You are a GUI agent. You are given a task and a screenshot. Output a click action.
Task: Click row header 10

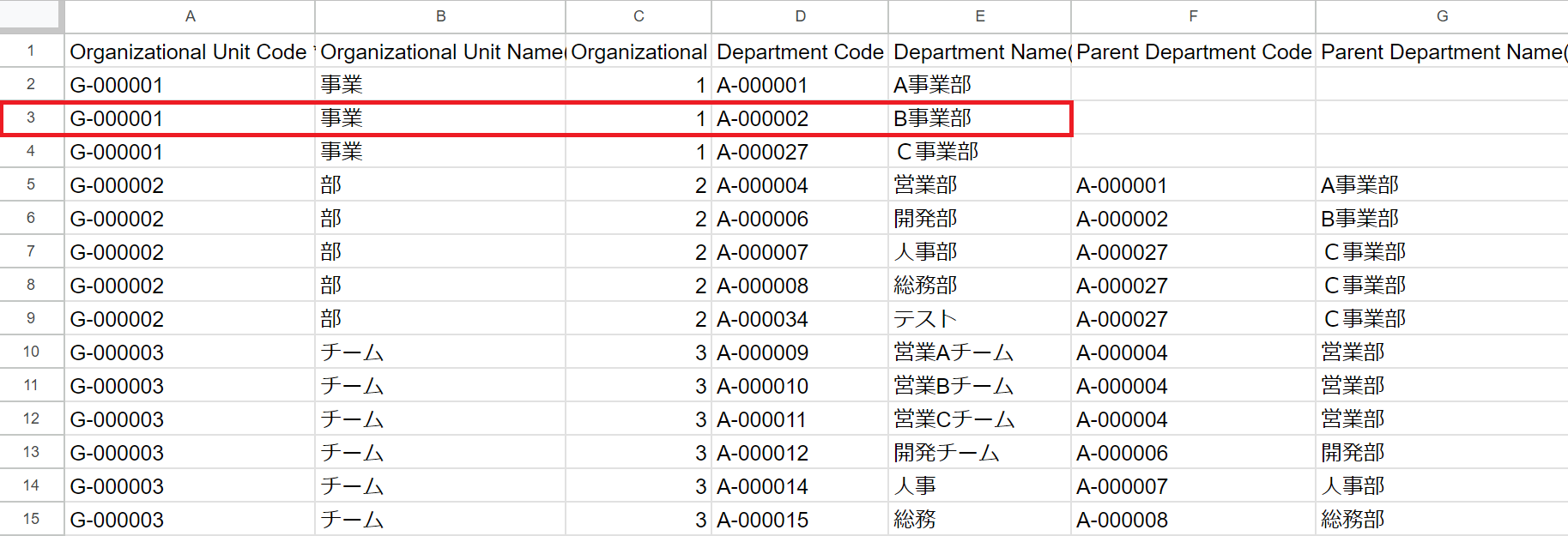[31, 352]
